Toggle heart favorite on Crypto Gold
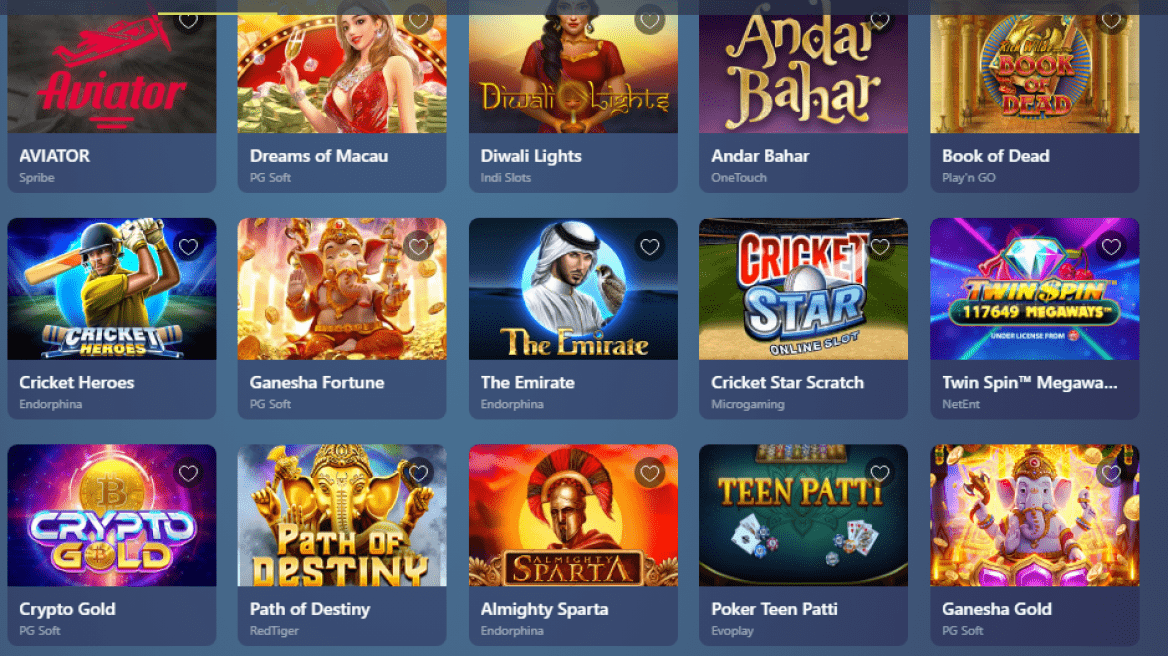Screen dimensions: 1168x656 [x=188, y=473]
